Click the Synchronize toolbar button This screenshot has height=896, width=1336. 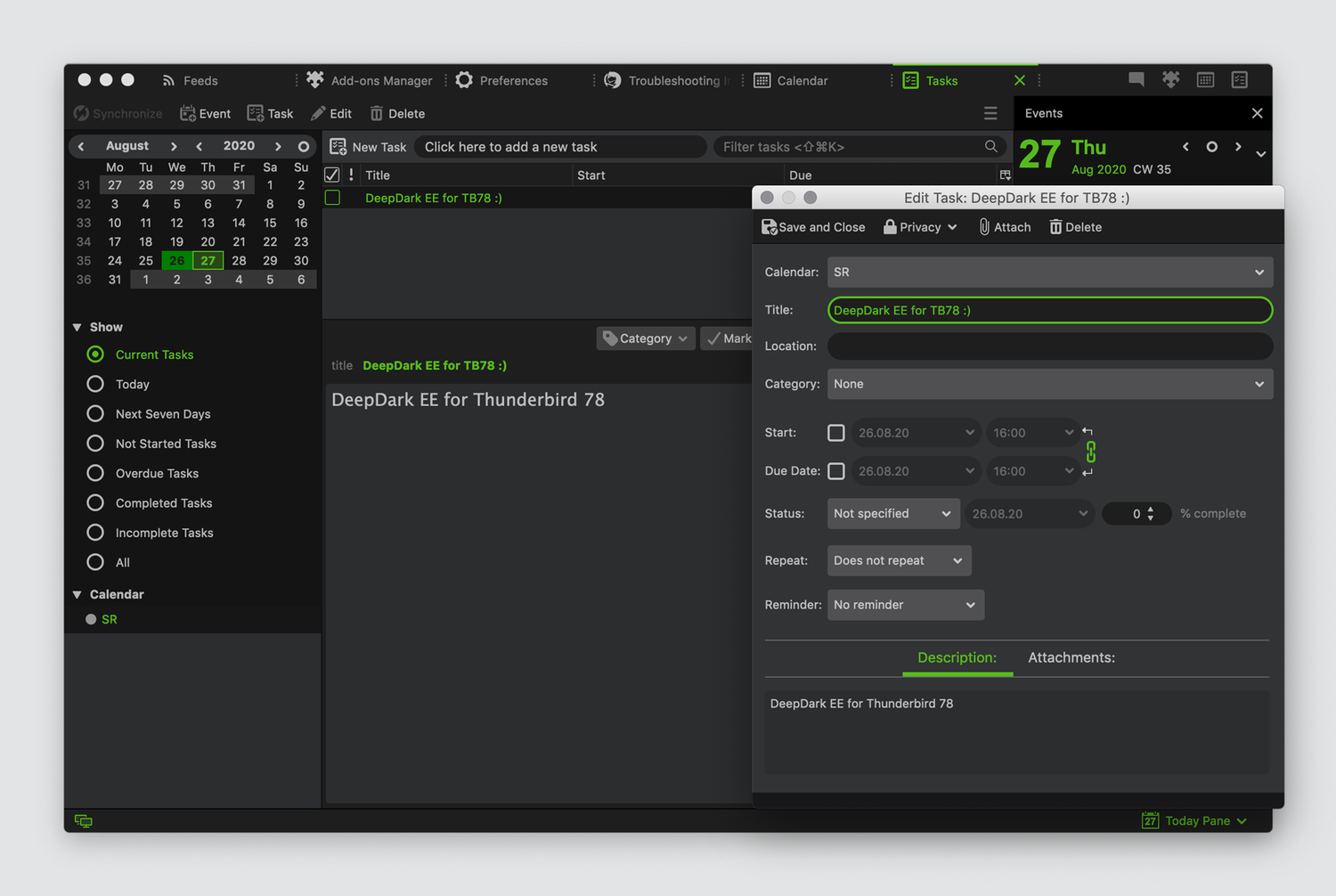point(118,113)
